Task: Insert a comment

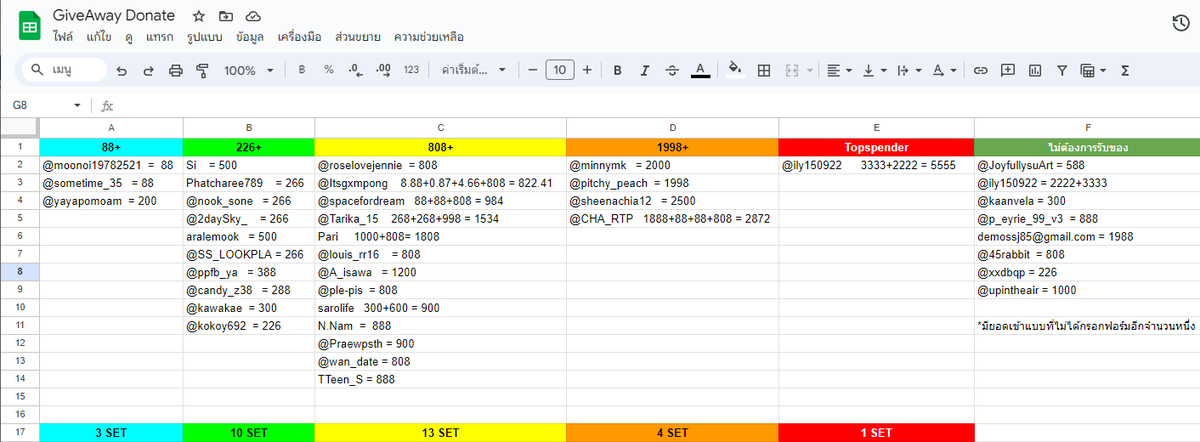Action: tap(1008, 70)
